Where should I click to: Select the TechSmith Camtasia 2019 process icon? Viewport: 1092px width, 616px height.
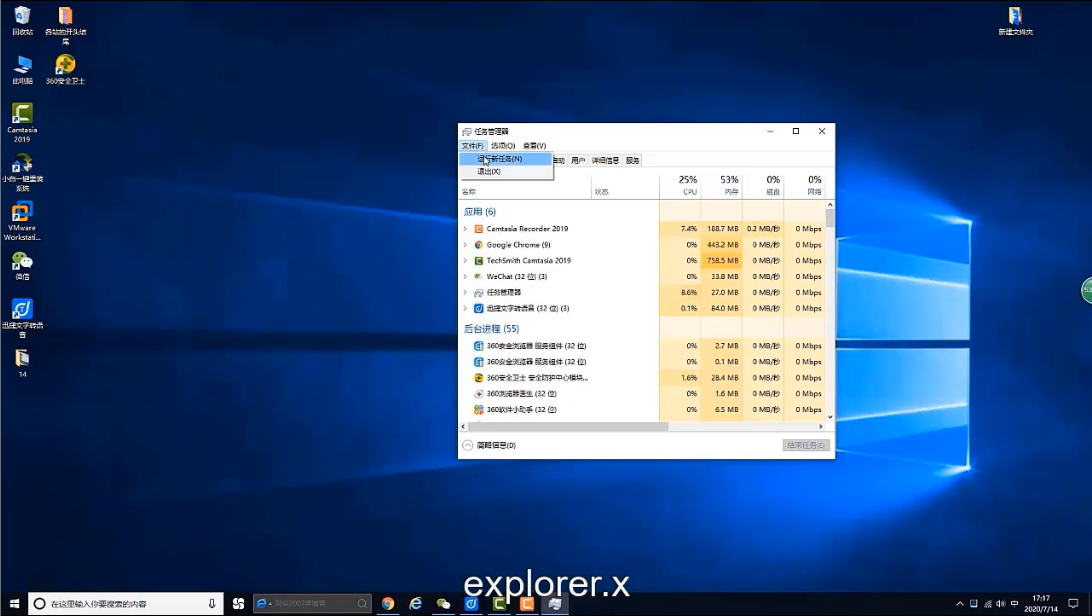(x=478, y=261)
